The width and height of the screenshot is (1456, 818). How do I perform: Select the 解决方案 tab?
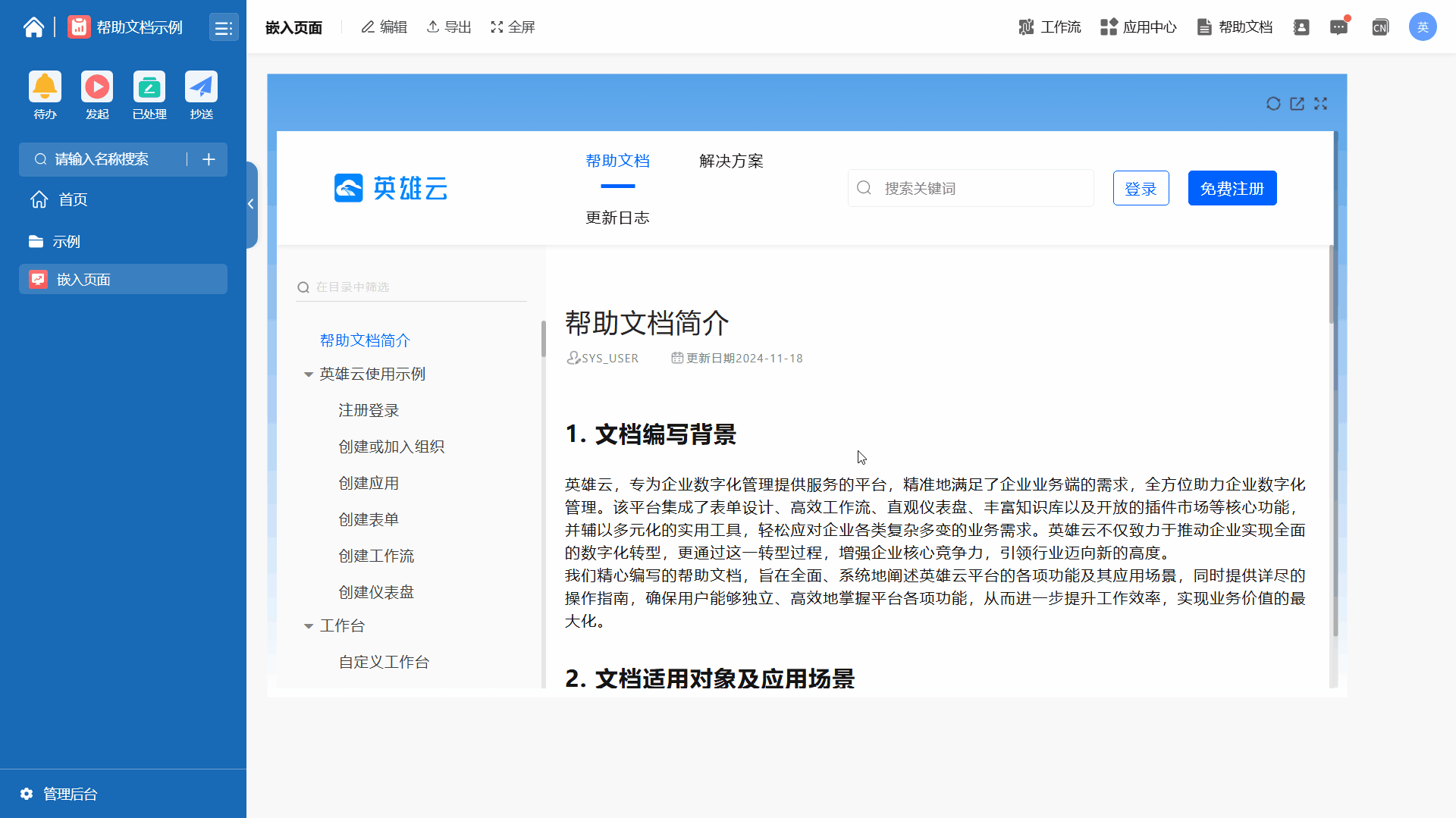pos(731,161)
